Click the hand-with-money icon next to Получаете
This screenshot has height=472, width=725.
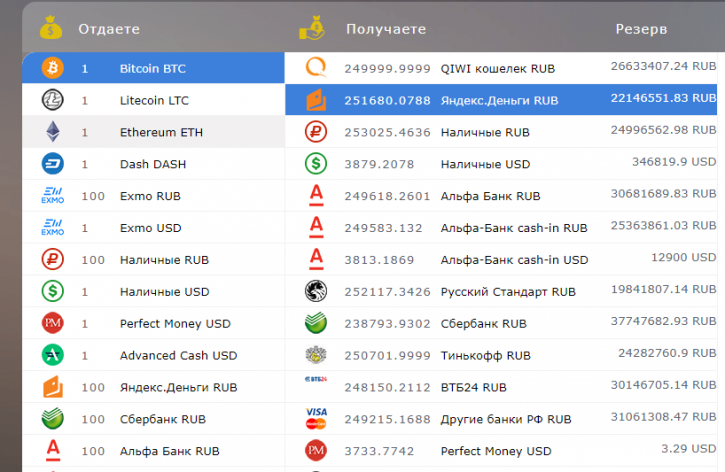pos(312,28)
